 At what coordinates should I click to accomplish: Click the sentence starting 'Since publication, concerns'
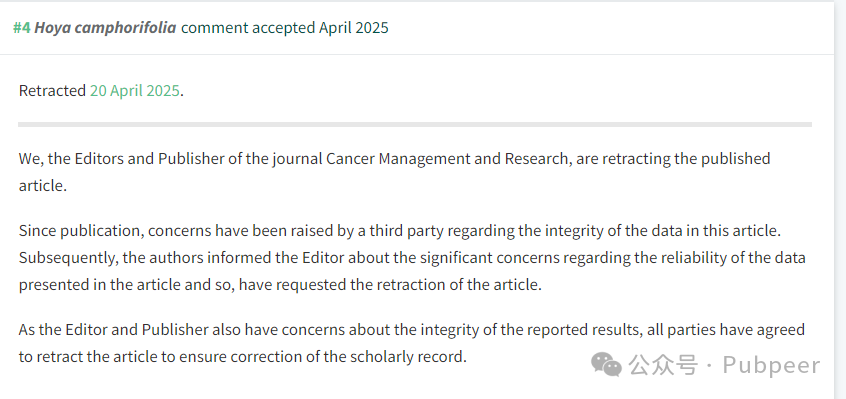pyautogui.click(x=400, y=231)
